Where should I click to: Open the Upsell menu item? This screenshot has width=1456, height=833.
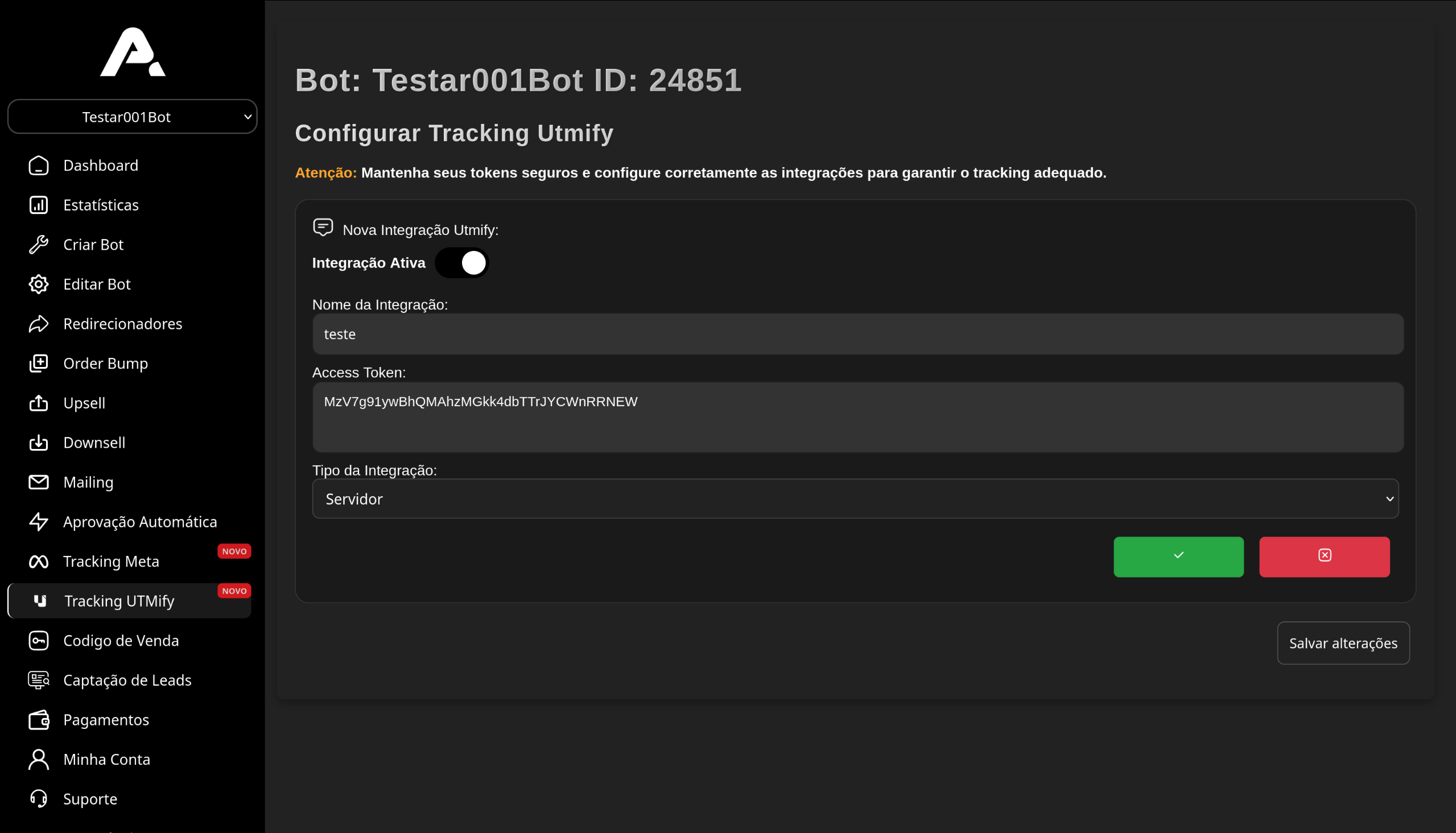coord(129,403)
